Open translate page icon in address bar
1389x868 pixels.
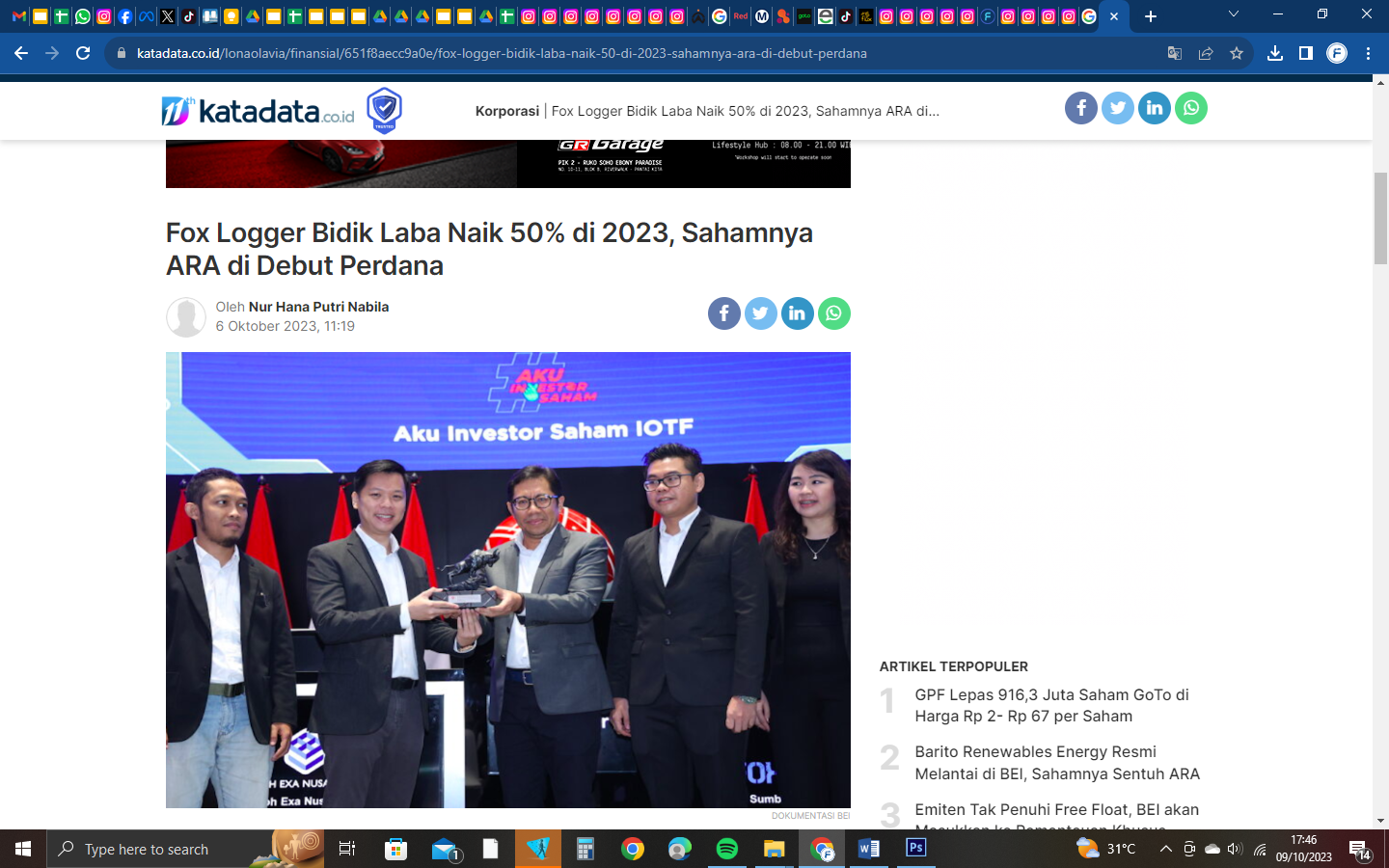pos(1174,54)
